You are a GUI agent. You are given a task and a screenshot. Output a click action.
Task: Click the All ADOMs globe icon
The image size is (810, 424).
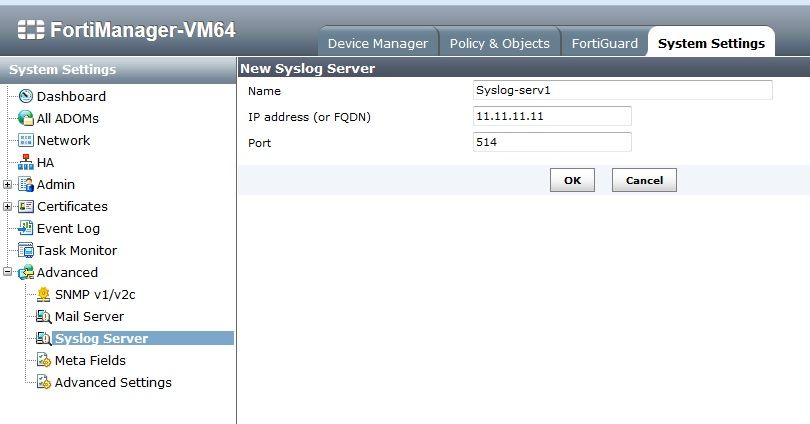tap(26, 118)
